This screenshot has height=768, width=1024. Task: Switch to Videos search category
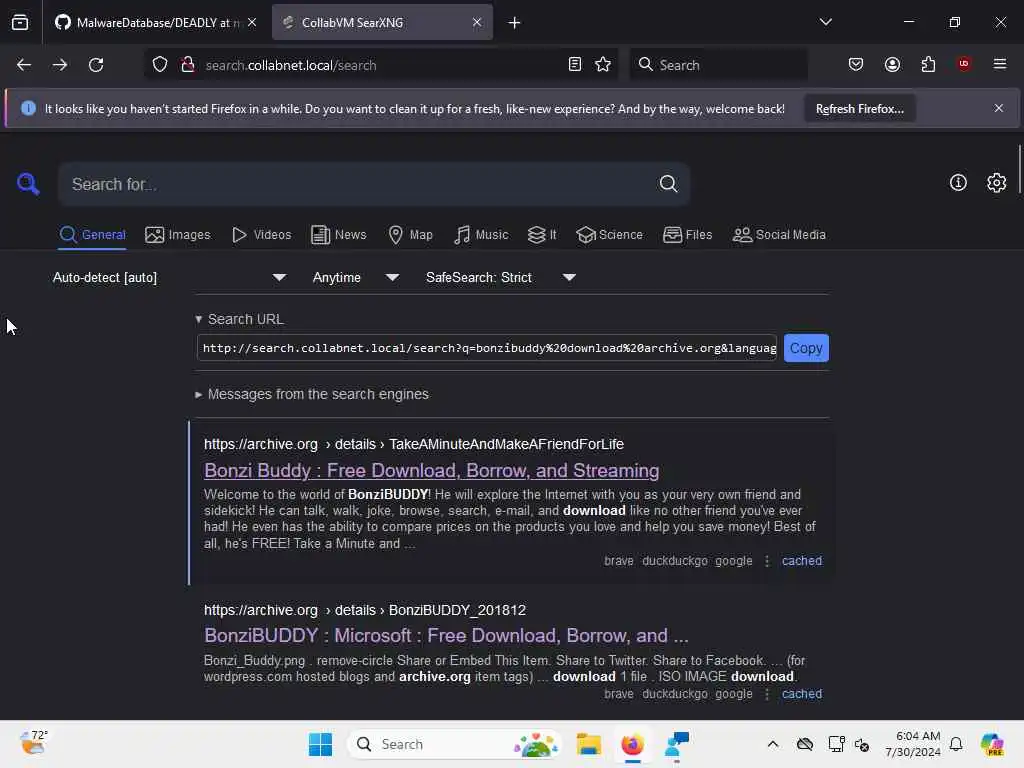tap(261, 235)
